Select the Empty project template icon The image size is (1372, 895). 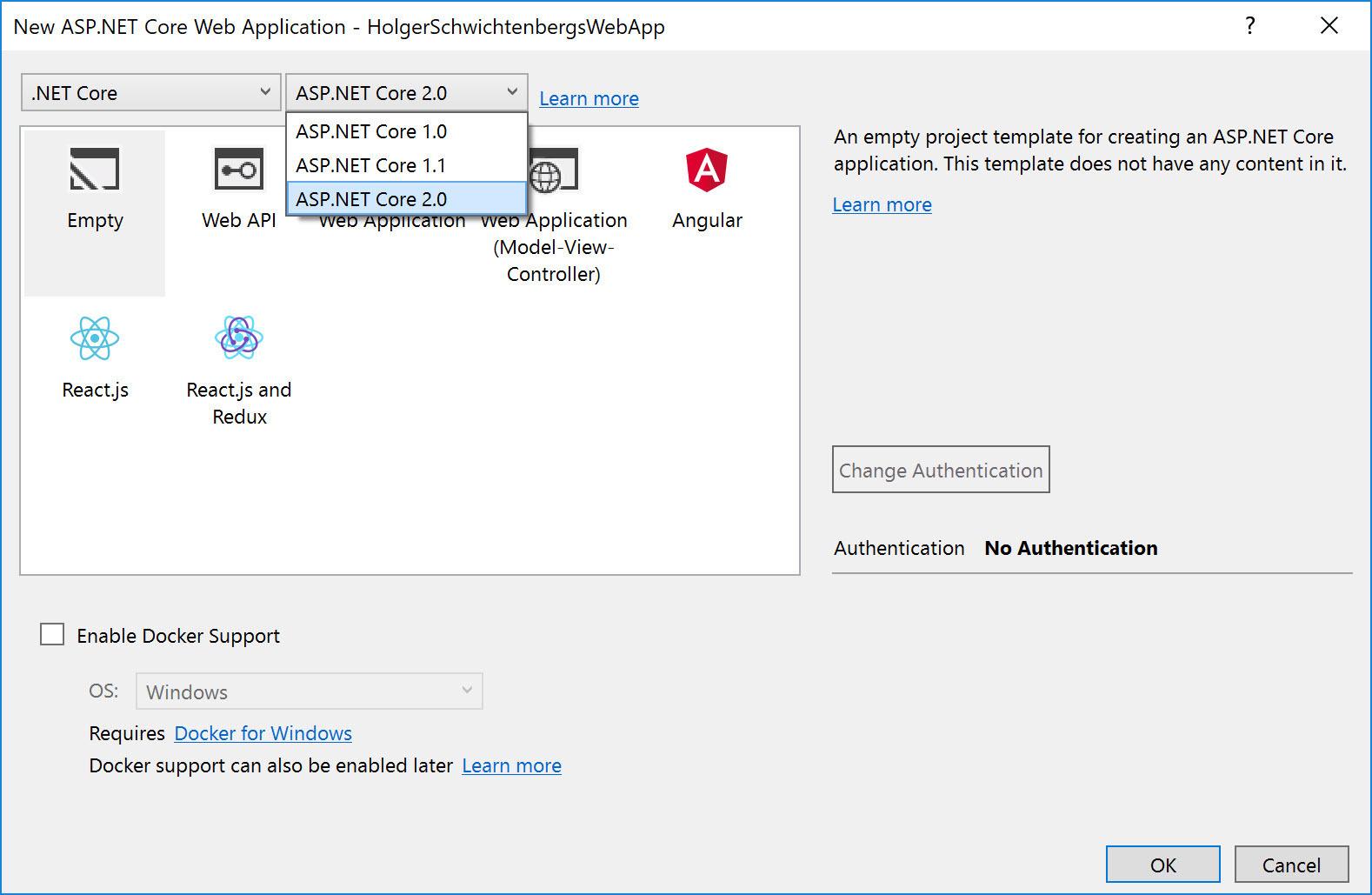[94, 169]
